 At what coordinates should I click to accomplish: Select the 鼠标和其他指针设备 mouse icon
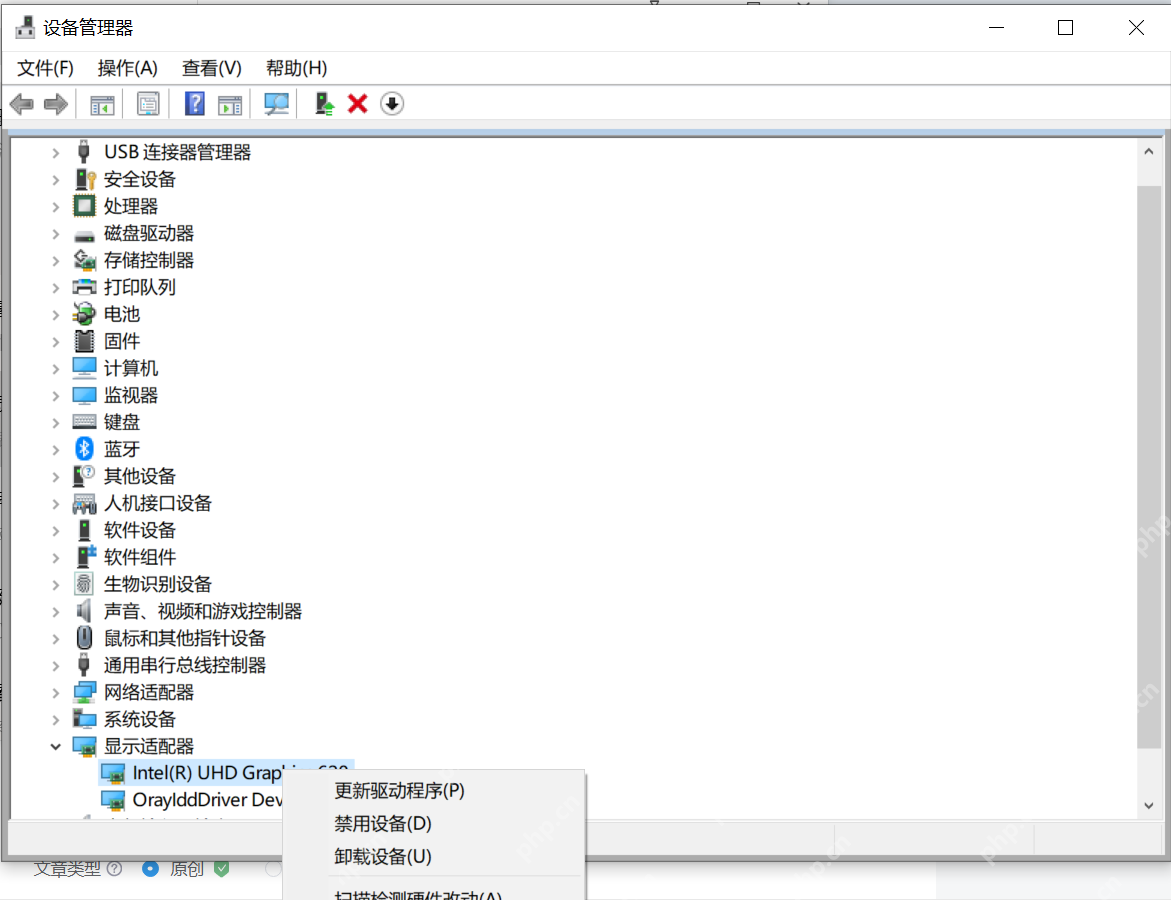(x=84, y=638)
